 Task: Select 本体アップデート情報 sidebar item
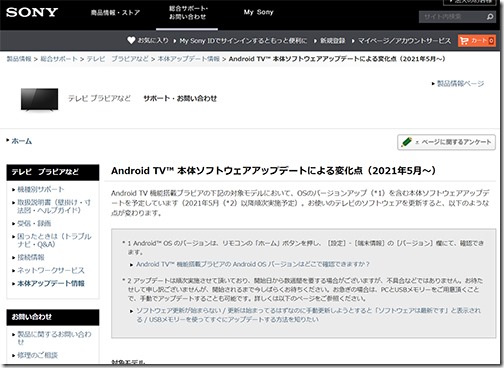click(x=51, y=283)
